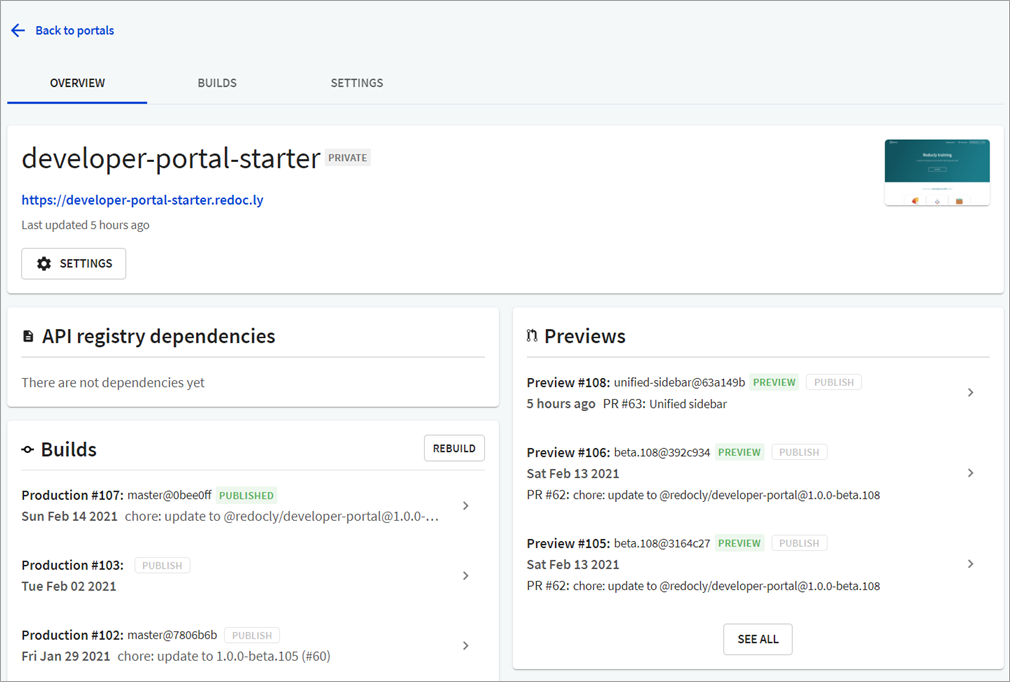1010x682 pixels.
Task: Expand Production #107 build chevron
Action: [x=466, y=506]
